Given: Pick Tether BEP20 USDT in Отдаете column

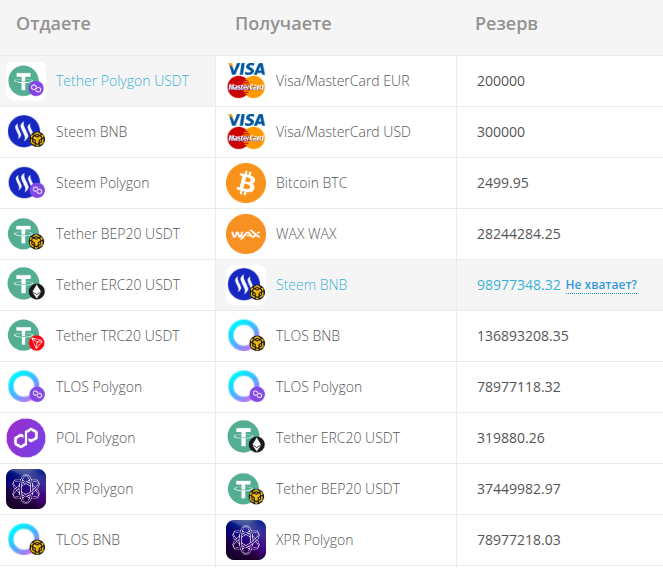Looking at the screenshot, I should coord(118,234).
